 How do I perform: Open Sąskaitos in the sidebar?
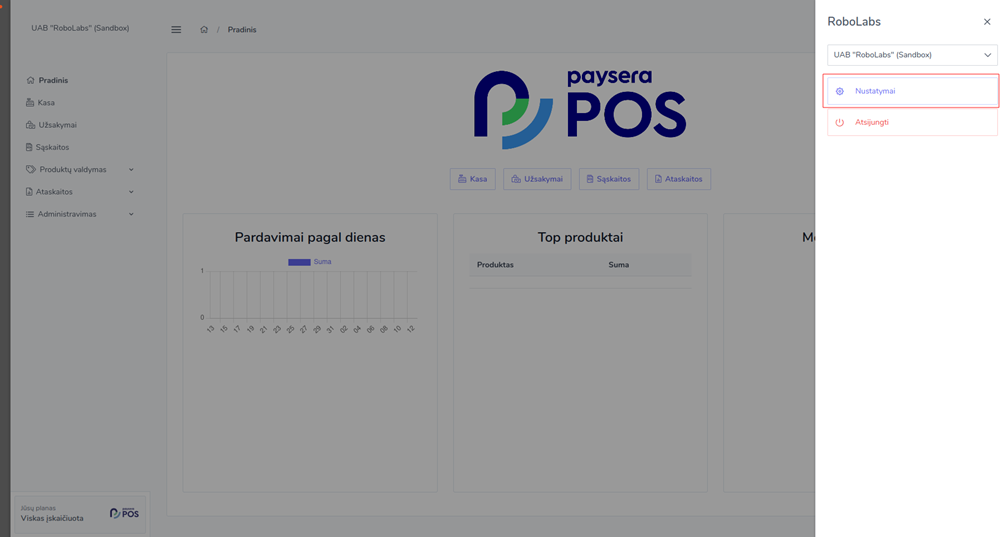pyautogui.click(x=53, y=147)
